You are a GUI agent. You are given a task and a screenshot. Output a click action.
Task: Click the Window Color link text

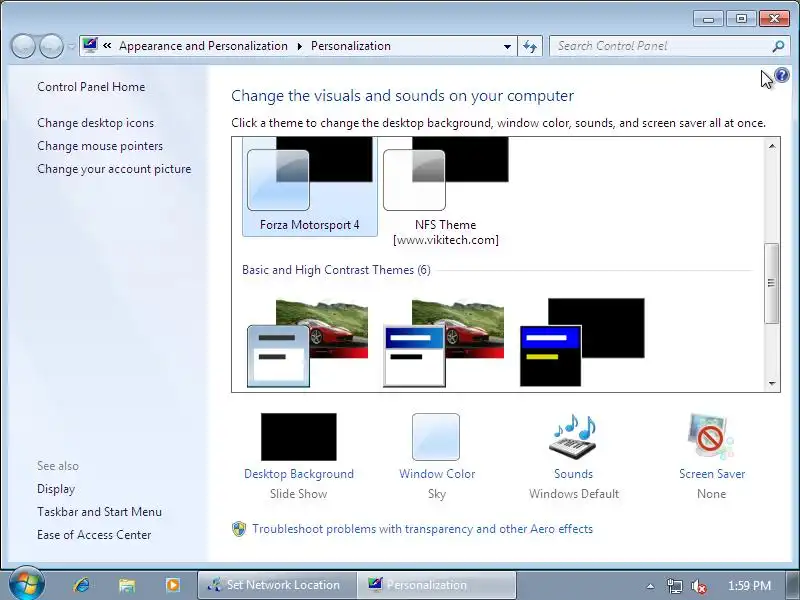[x=437, y=474]
